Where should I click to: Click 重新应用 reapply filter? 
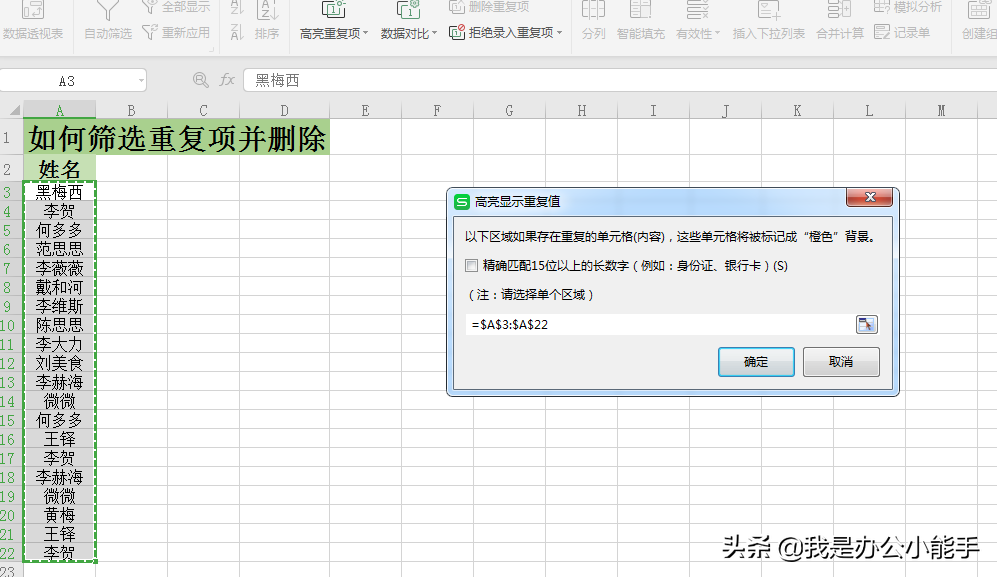(176, 32)
